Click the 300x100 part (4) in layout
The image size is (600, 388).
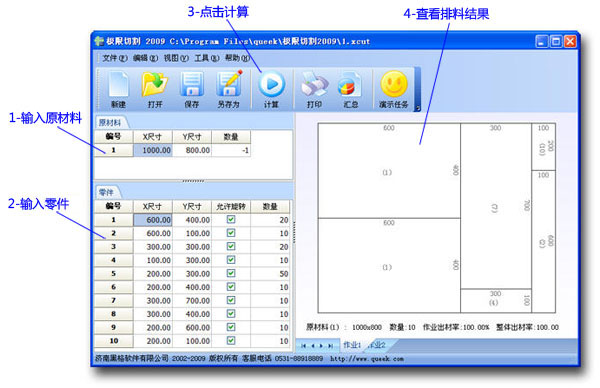(496, 301)
